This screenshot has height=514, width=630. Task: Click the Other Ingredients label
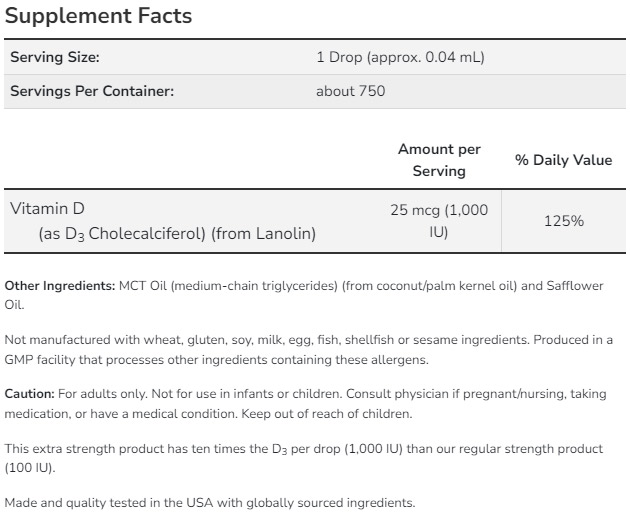pyautogui.click(x=60, y=286)
